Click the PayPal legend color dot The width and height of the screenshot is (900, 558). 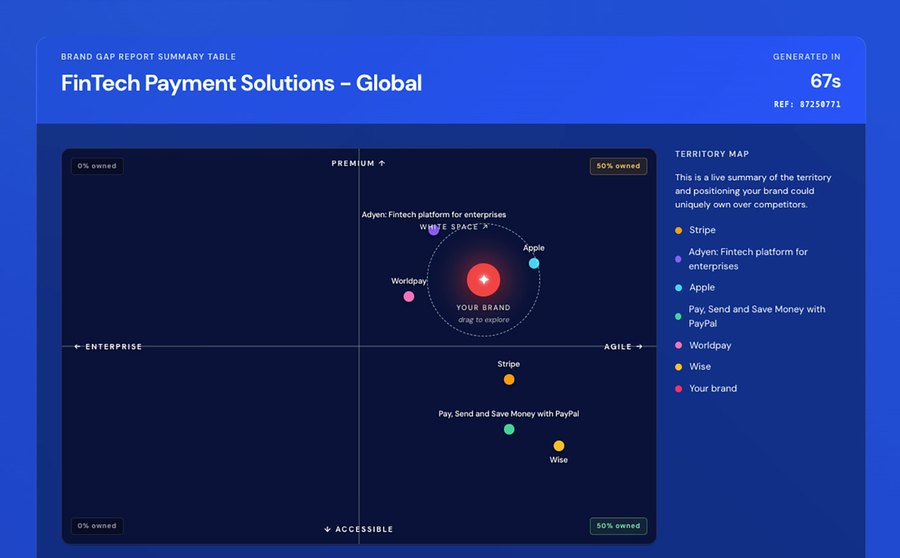tap(678, 316)
